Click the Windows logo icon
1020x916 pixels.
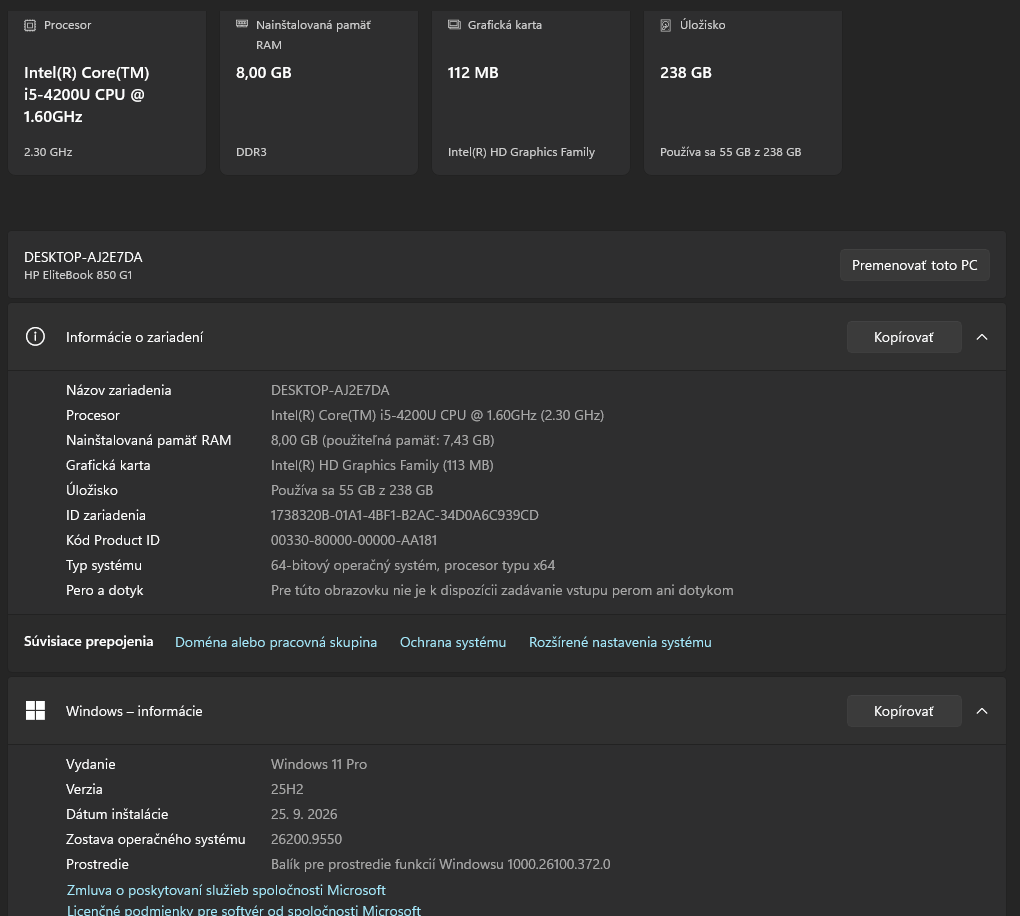(35, 710)
